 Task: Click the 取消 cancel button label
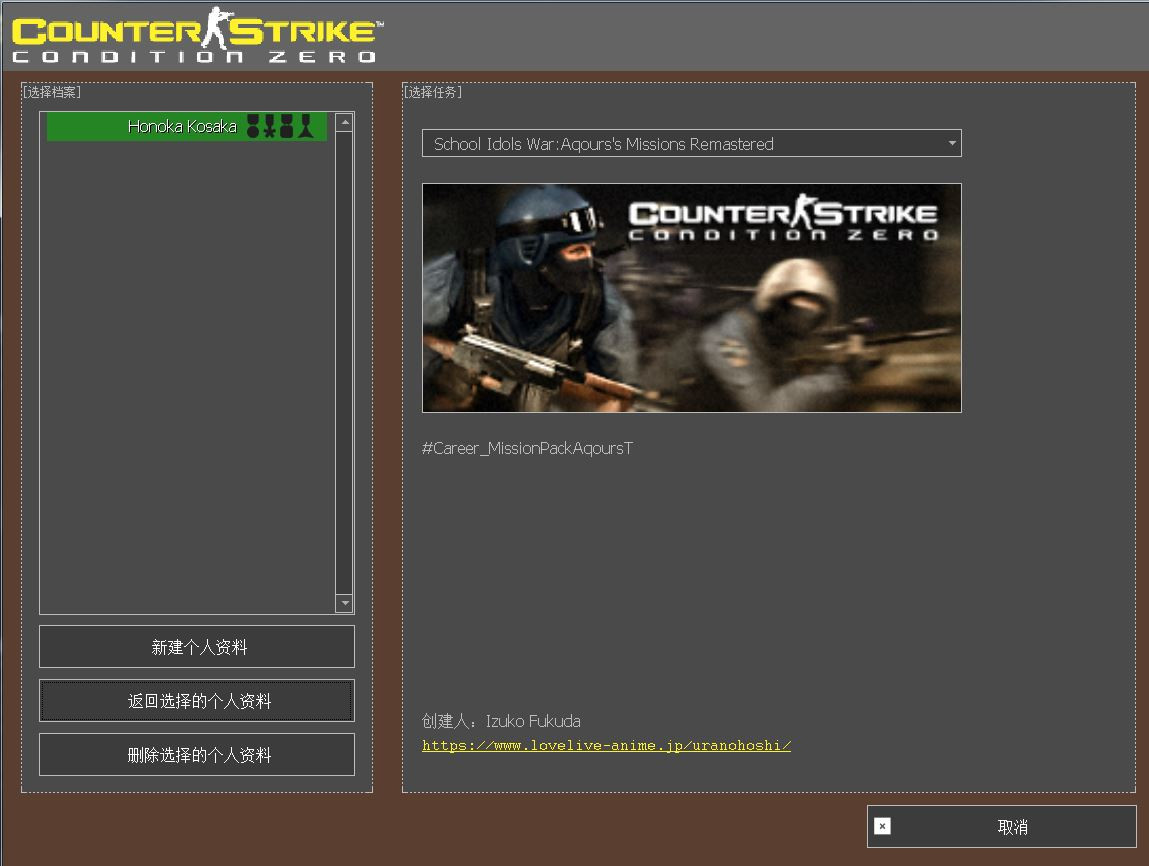pyautogui.click(x=1012, y=827)
